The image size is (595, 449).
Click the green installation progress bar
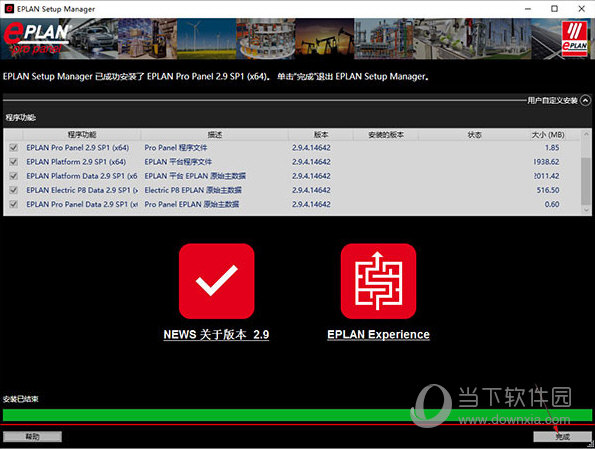click(x=297, y=415)
